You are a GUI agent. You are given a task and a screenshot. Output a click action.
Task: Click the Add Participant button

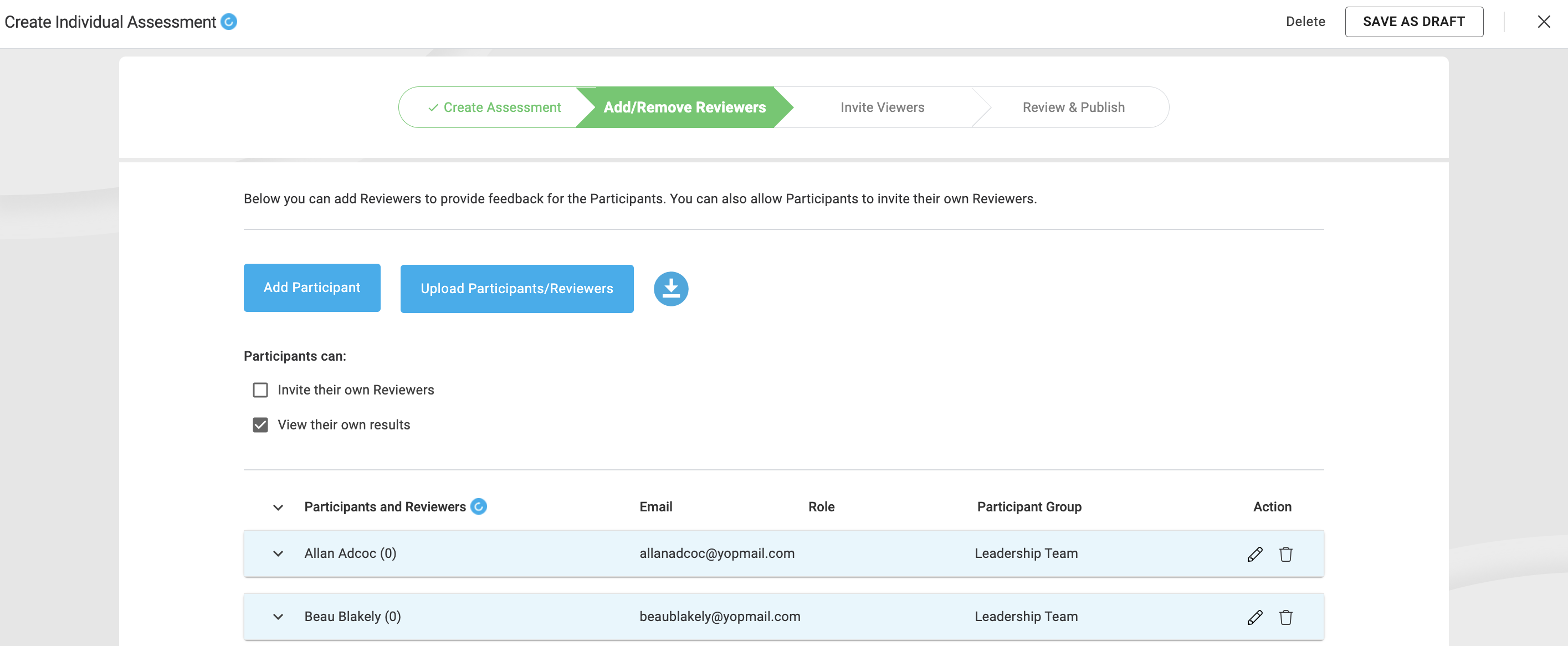311,288
